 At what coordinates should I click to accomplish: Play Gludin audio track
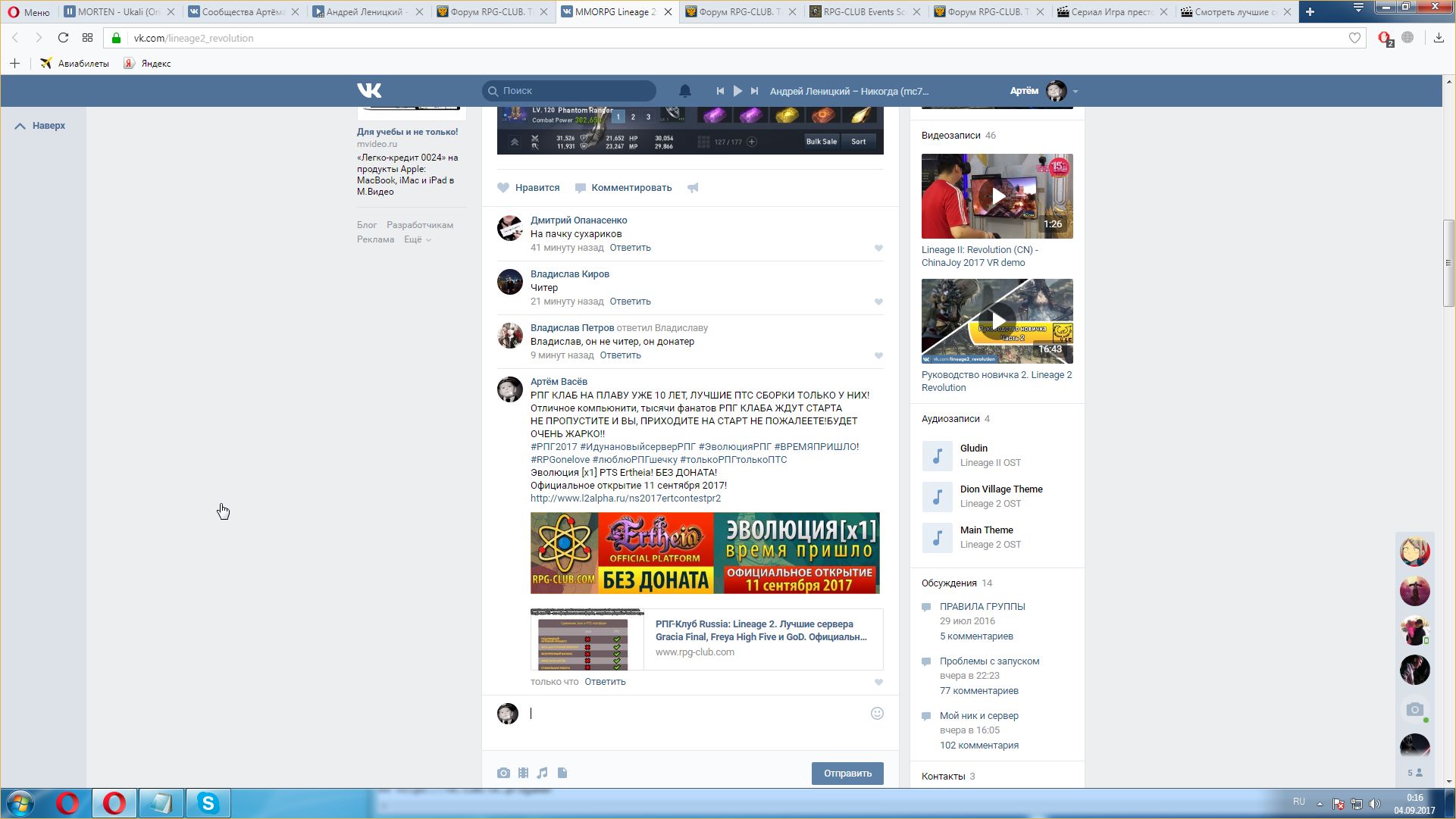tap(937, 456)
